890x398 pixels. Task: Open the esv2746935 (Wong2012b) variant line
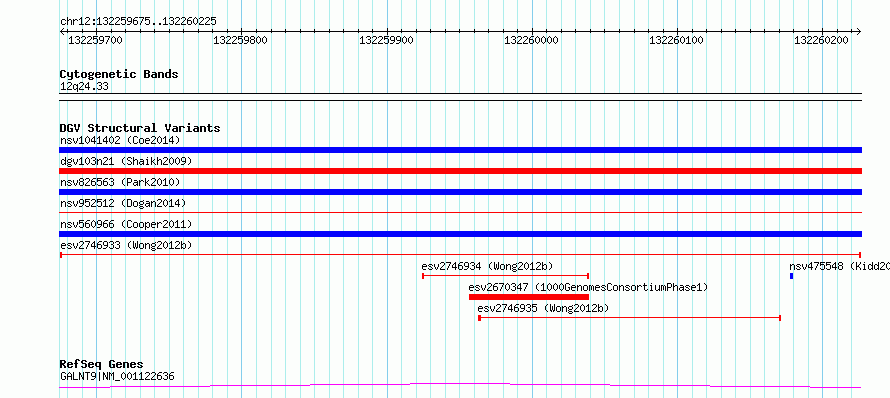click(x=629, y=318)
